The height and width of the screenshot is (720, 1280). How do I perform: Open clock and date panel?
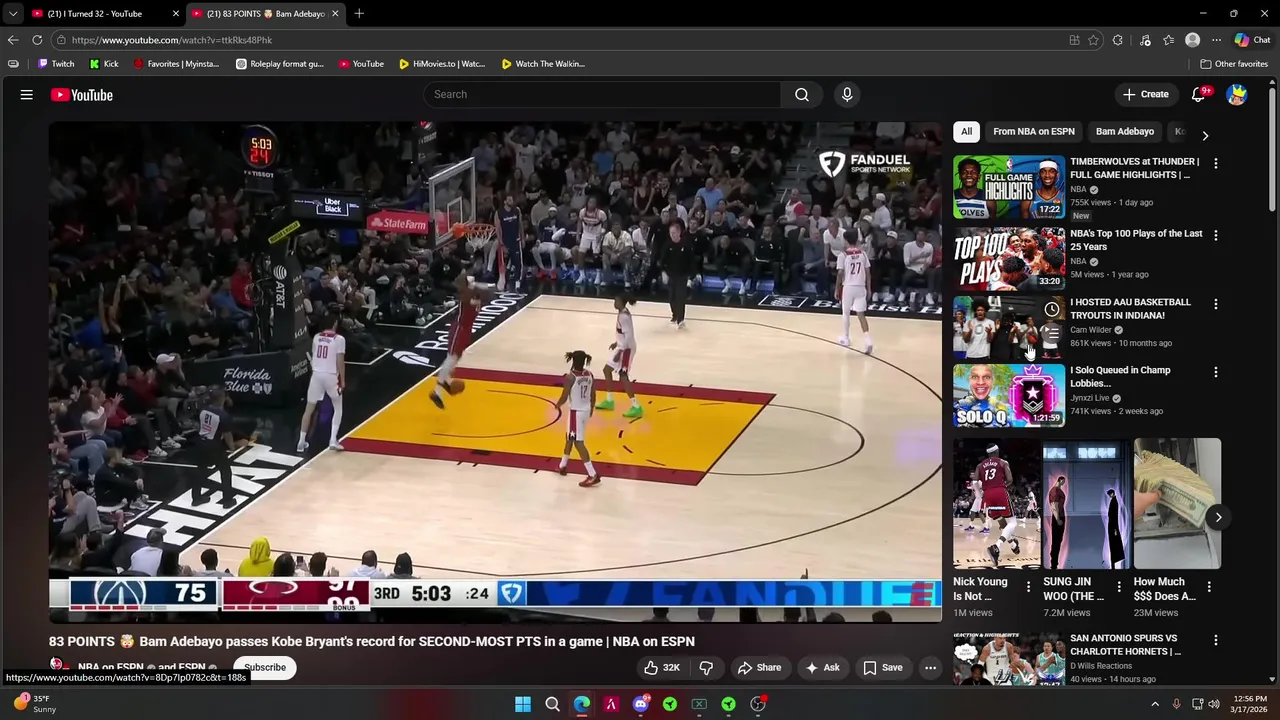tap(1250, 704)
